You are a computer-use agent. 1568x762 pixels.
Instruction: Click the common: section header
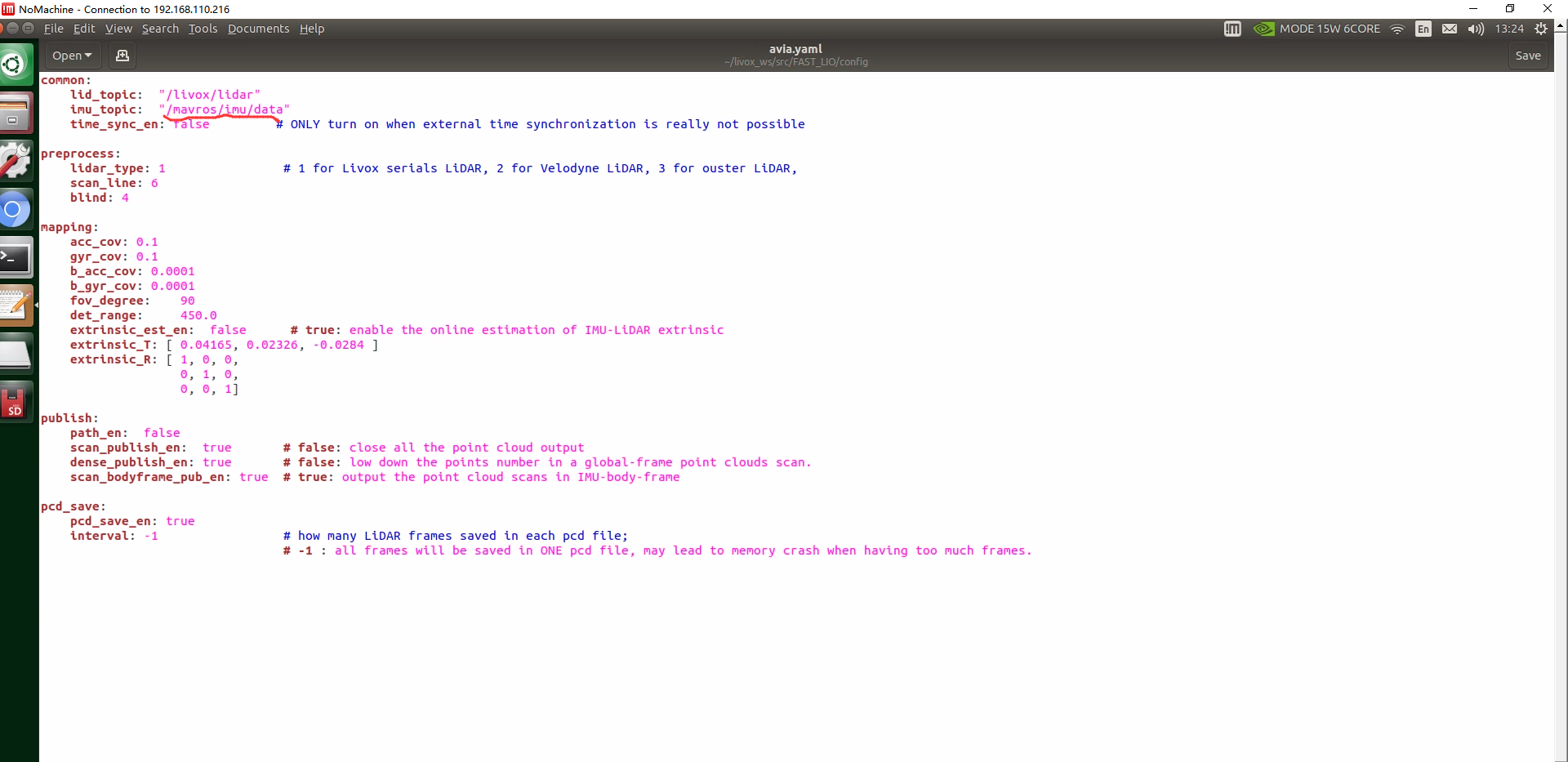click(x=66, y=80)
